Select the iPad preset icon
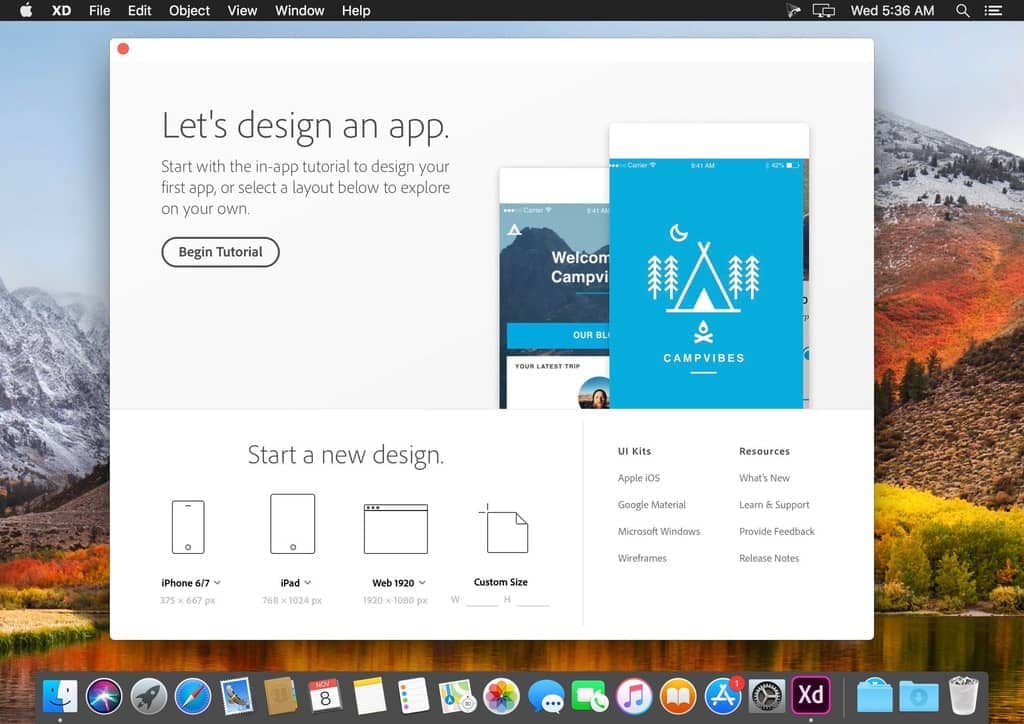 tap(292, 522)
